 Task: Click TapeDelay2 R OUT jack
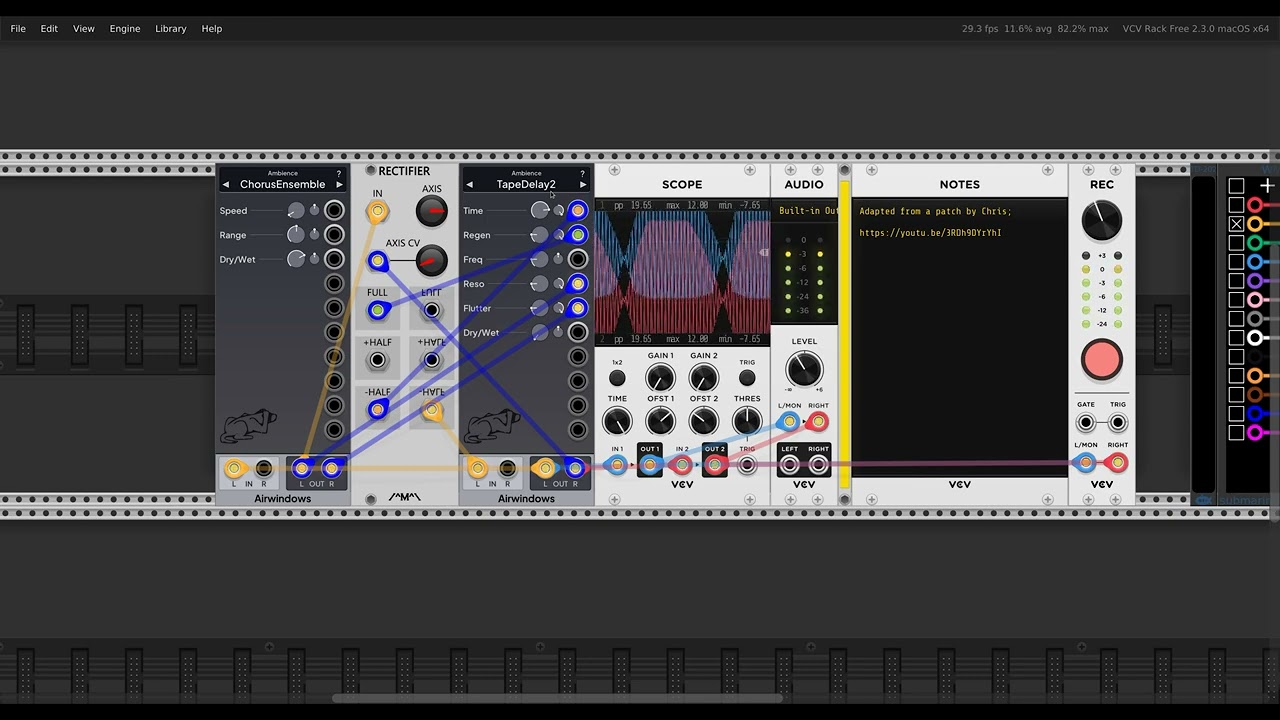tap(574, 468)
